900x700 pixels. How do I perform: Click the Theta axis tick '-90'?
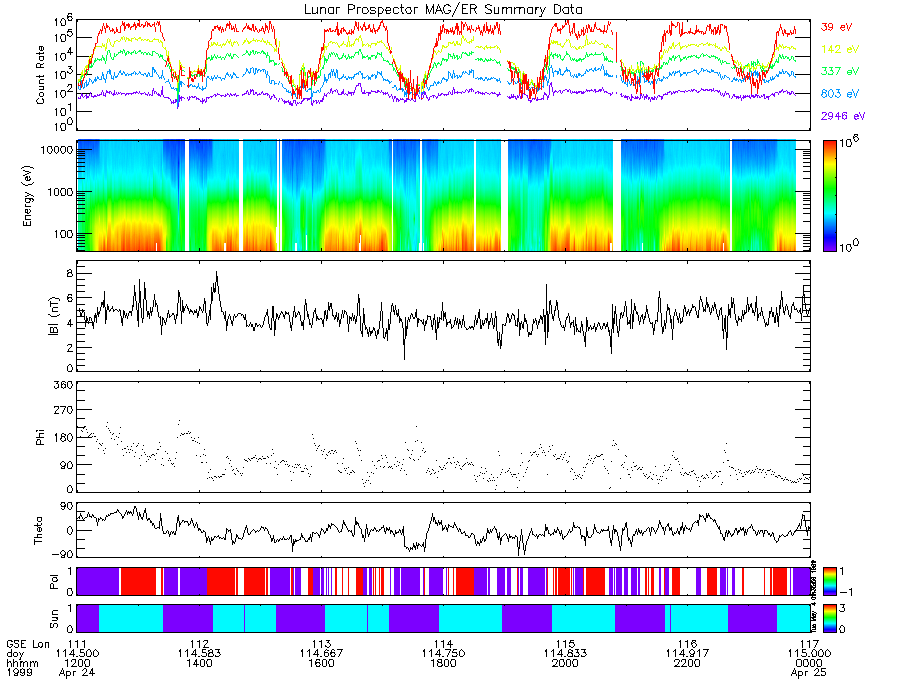[x=63, y=554]
